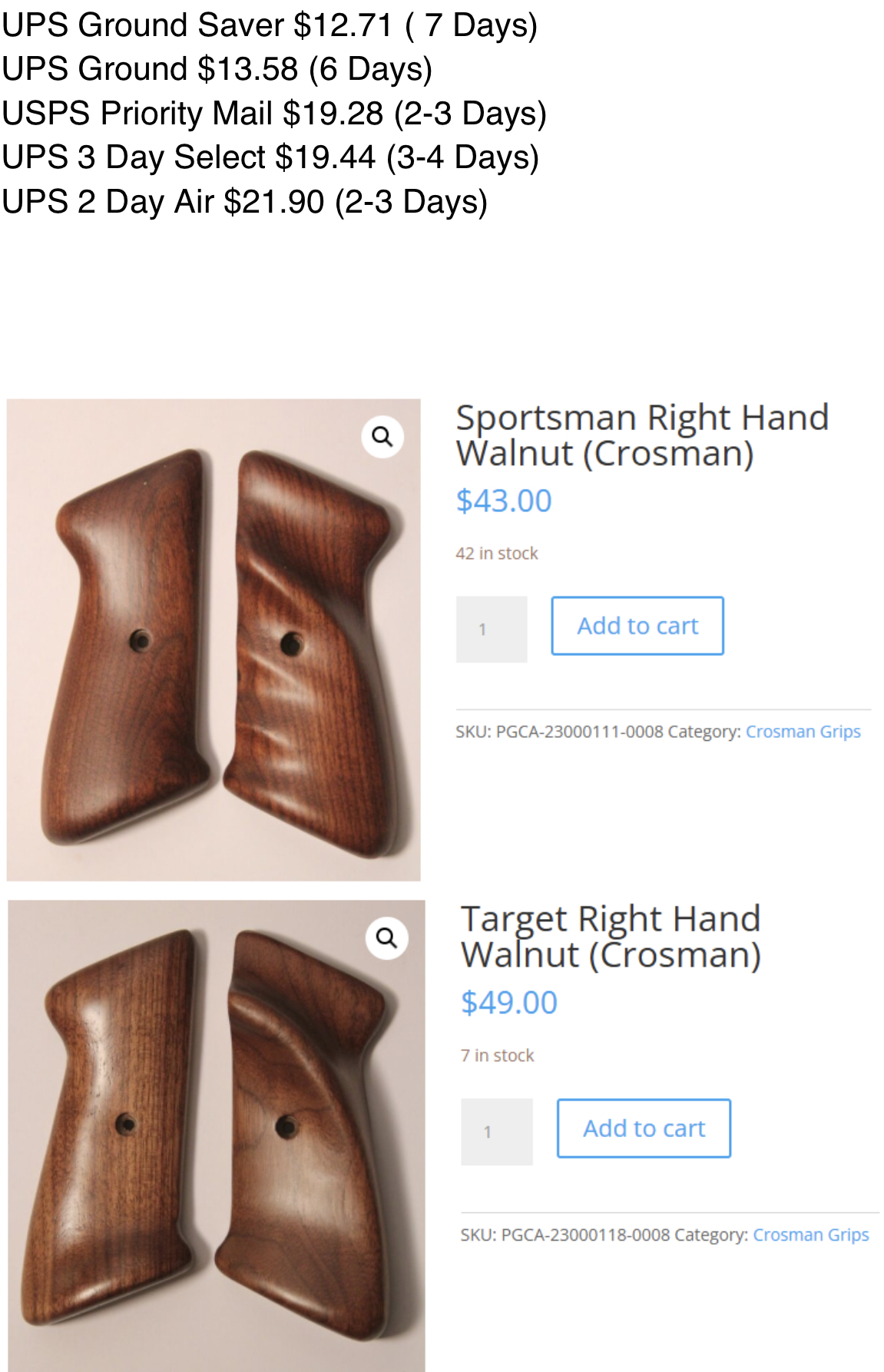Click the $49.00 price text

click(x=509, y=1003)
